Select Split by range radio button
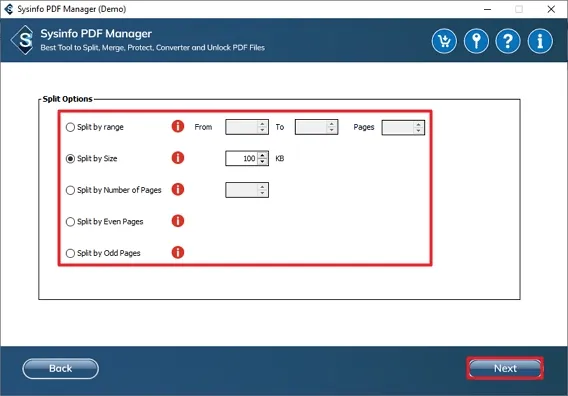The image size is (568, 396). pos(70,127)
